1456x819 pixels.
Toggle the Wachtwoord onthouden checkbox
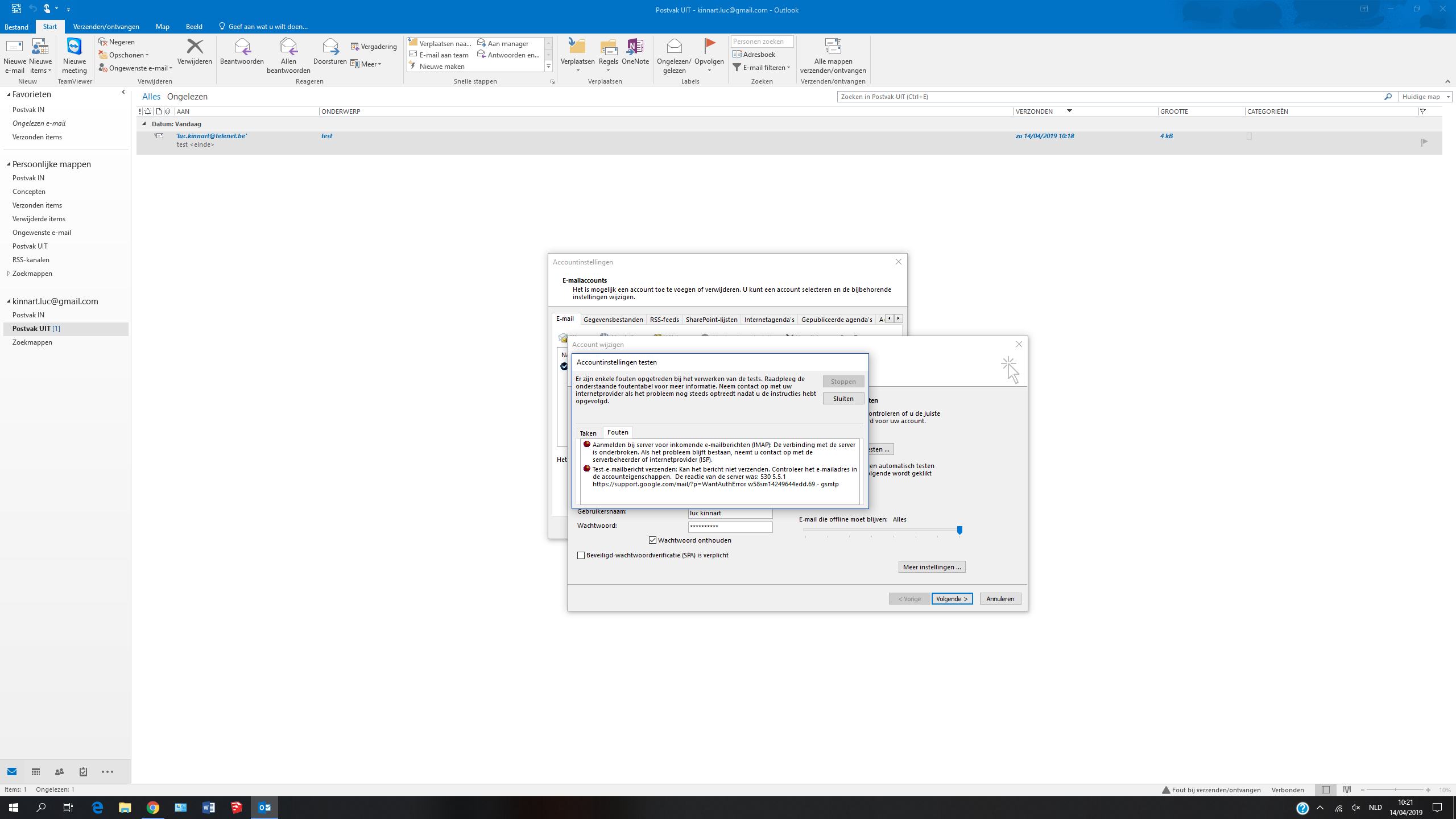click(x=652, y=540)
